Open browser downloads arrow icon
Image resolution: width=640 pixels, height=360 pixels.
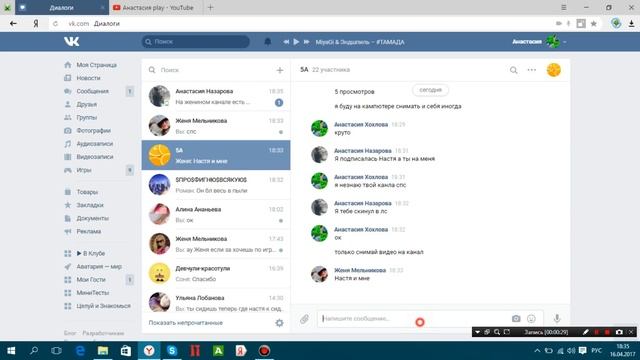coord(631,24)
